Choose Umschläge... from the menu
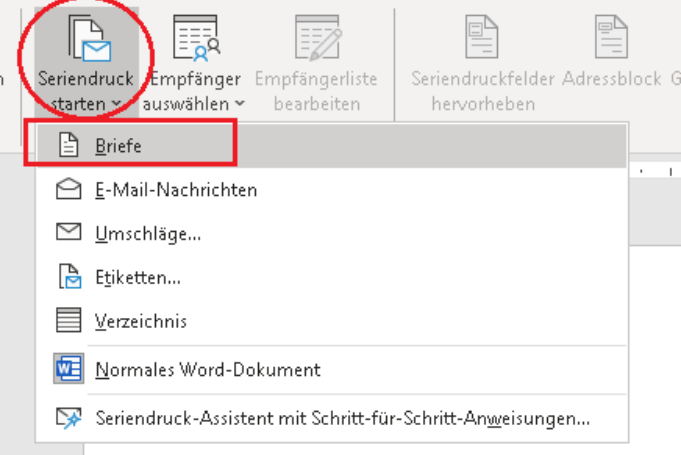The height and width of the screenshot is (455, 681). (332, 234)
